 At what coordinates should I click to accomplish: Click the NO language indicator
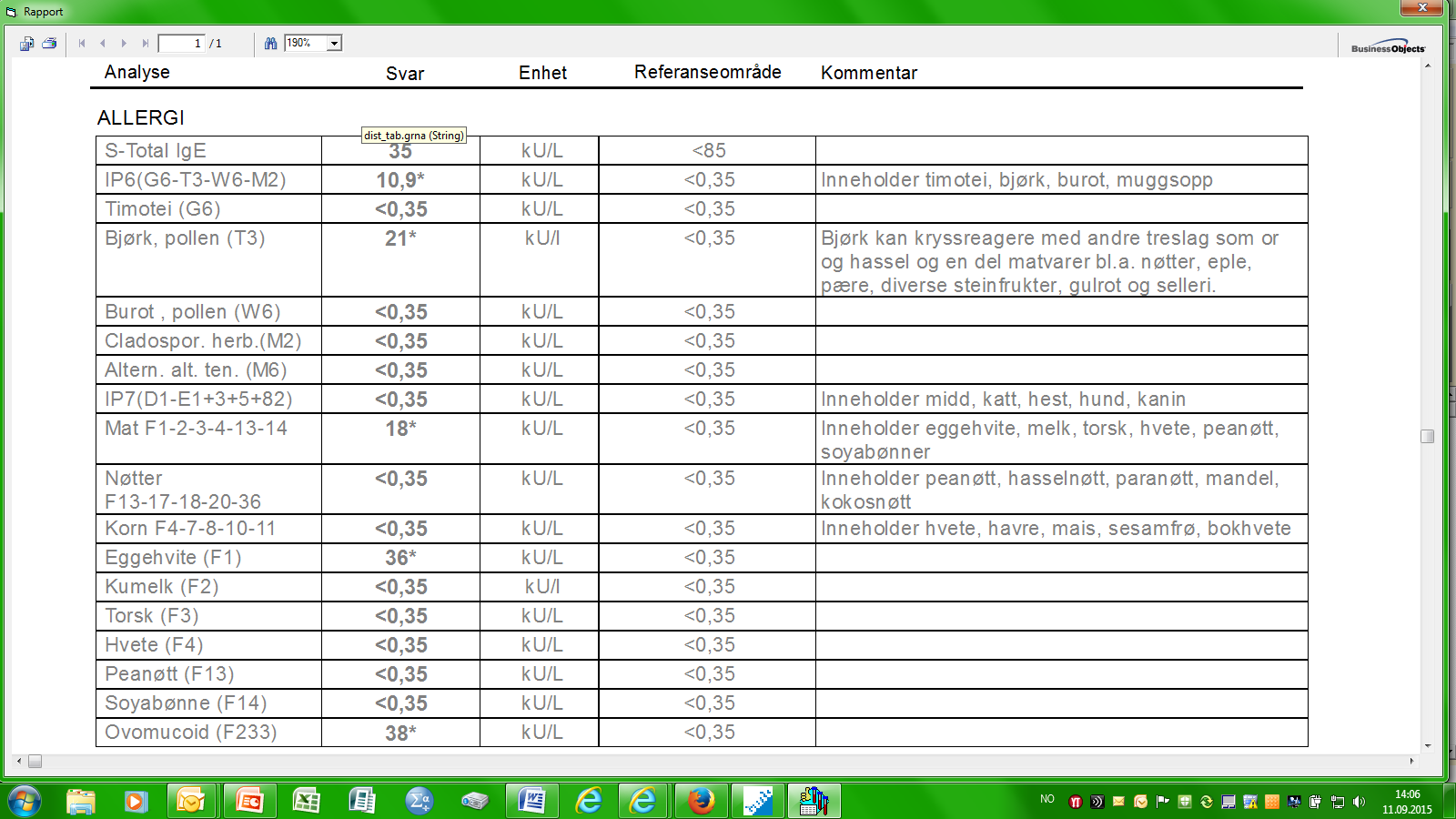pos(1047,799)
